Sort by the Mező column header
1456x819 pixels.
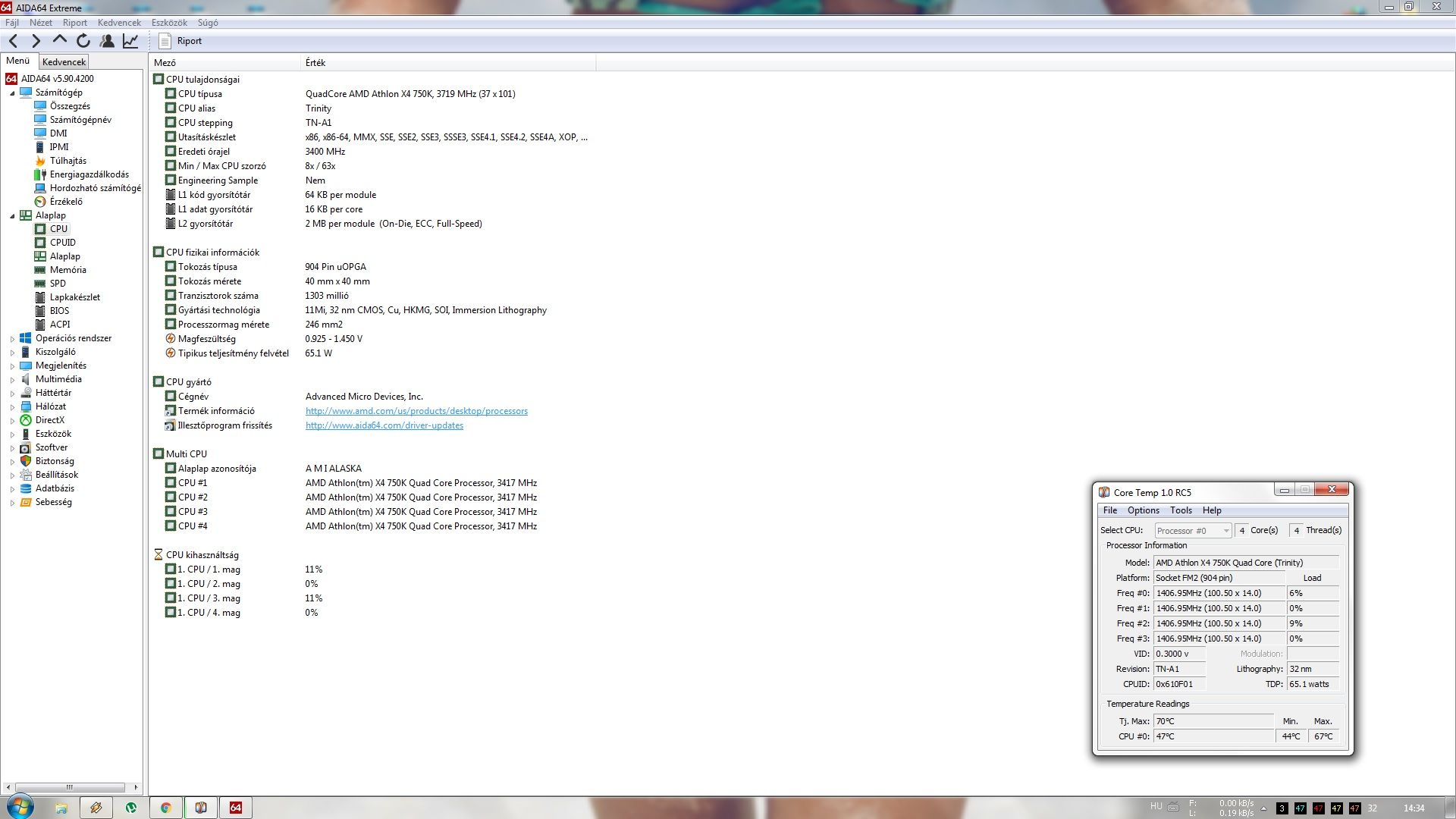tap(224, 63)
